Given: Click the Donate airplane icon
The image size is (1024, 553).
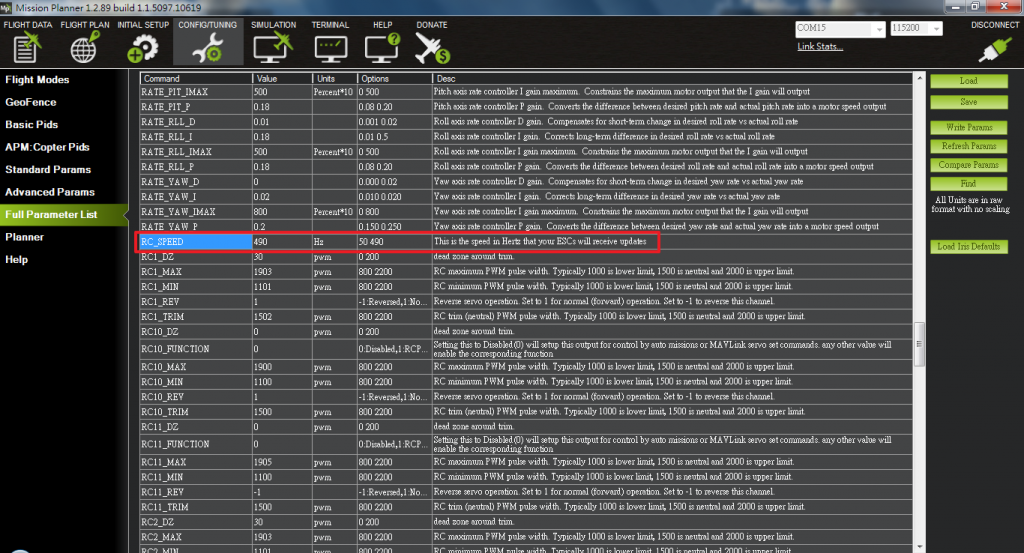Looking at the screenshot, I should tap(432, 48).
